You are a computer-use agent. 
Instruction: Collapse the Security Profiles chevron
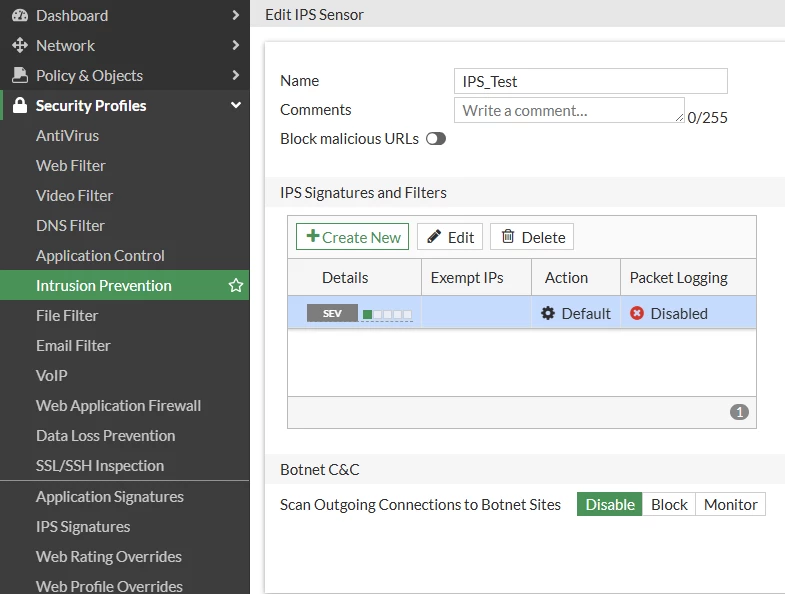236,105
